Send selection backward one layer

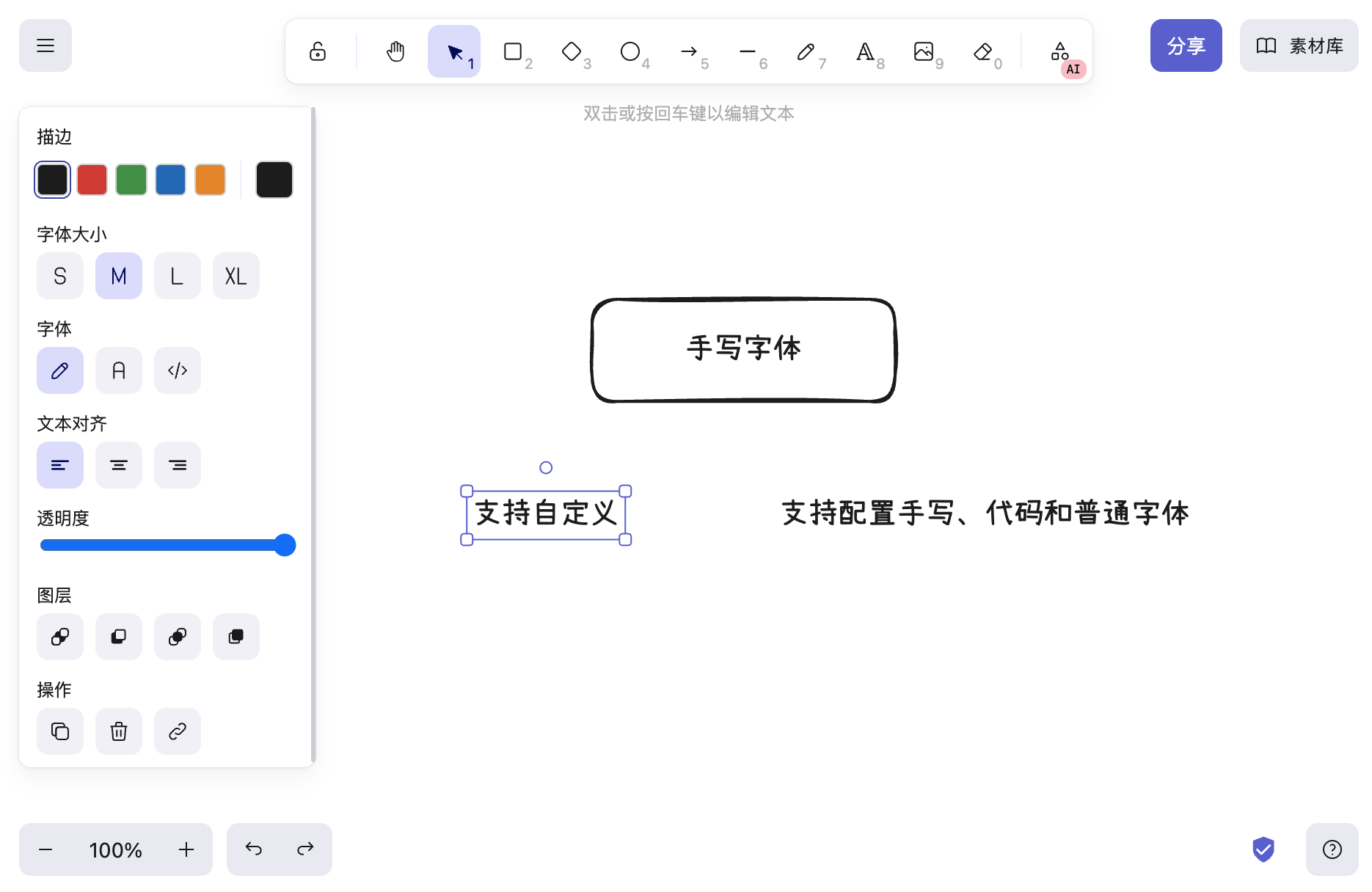click(119, 637)
